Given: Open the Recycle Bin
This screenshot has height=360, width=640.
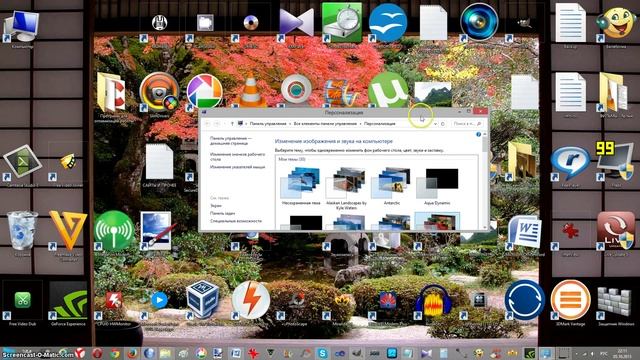Looking at the screenshot, I should [x=22, y=231].
